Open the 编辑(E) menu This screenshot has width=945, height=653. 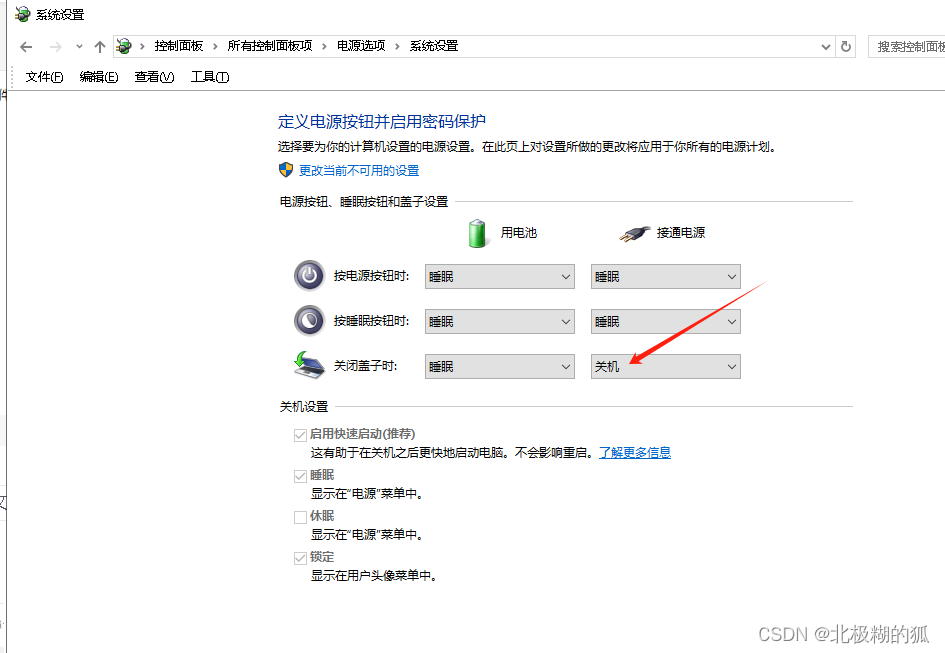click(99, 77)
